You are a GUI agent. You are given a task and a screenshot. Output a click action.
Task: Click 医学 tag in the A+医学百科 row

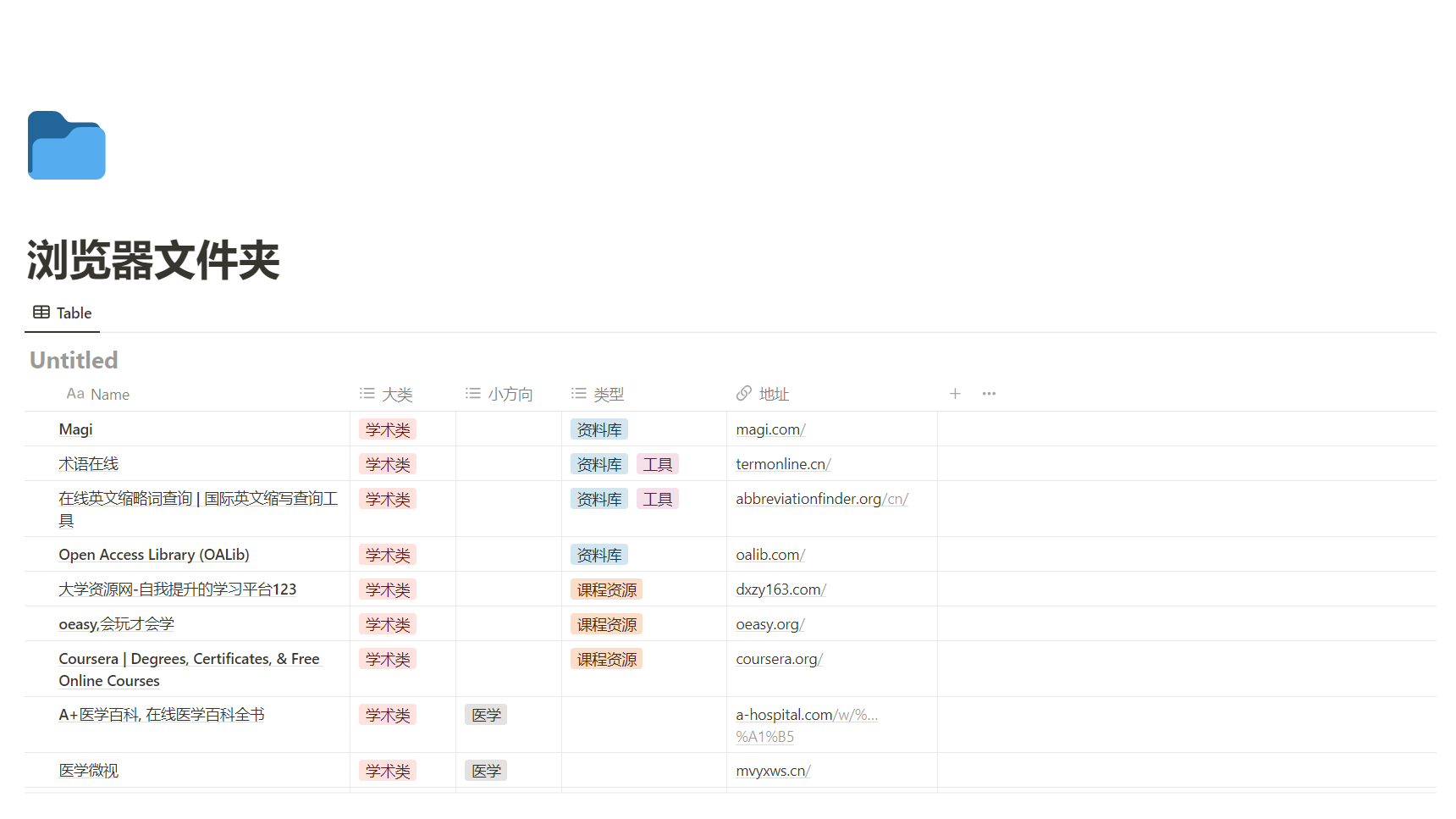(x=486, y=715)
